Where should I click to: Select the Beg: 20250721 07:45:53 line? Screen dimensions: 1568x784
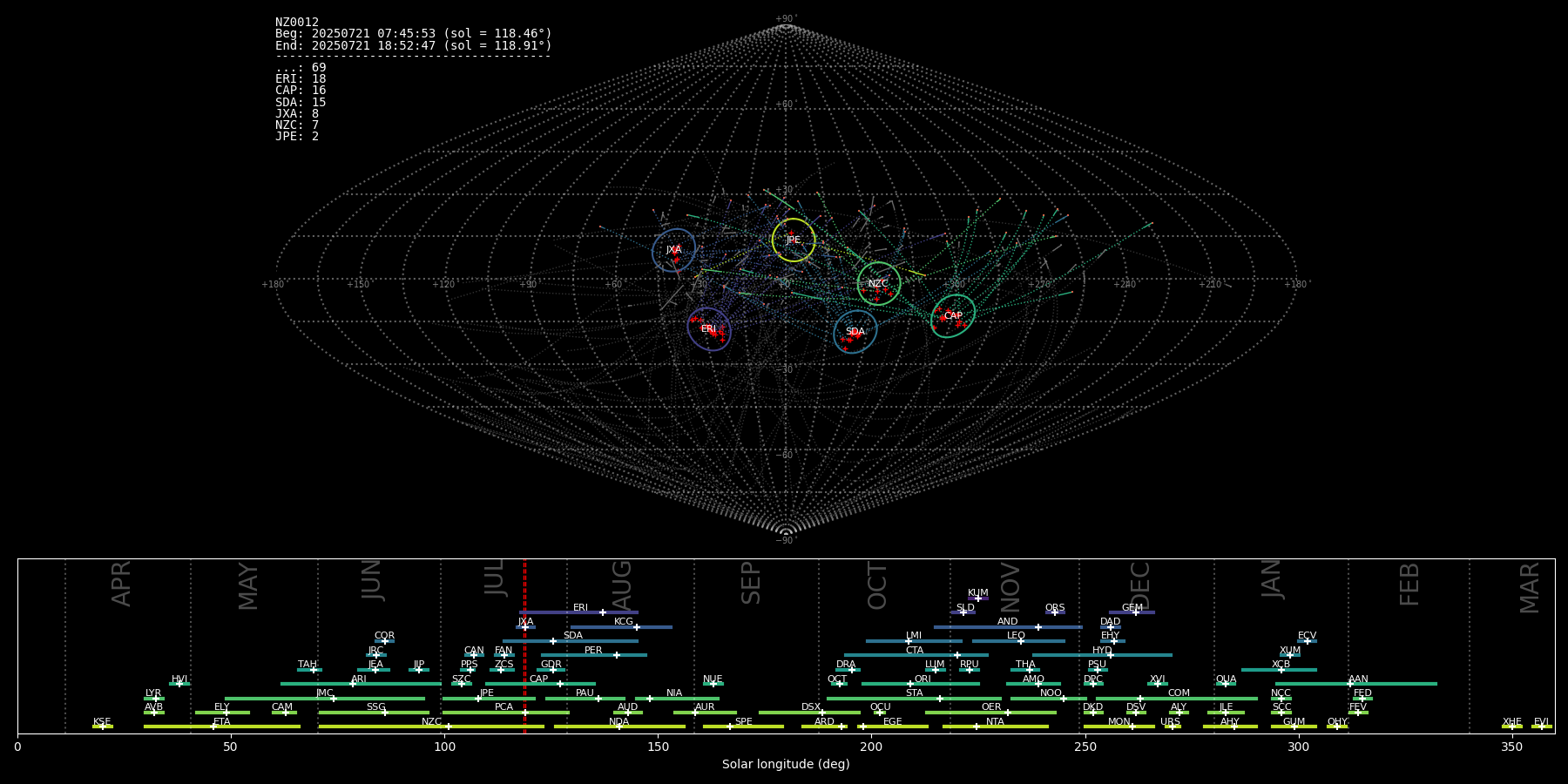[414, 34]
